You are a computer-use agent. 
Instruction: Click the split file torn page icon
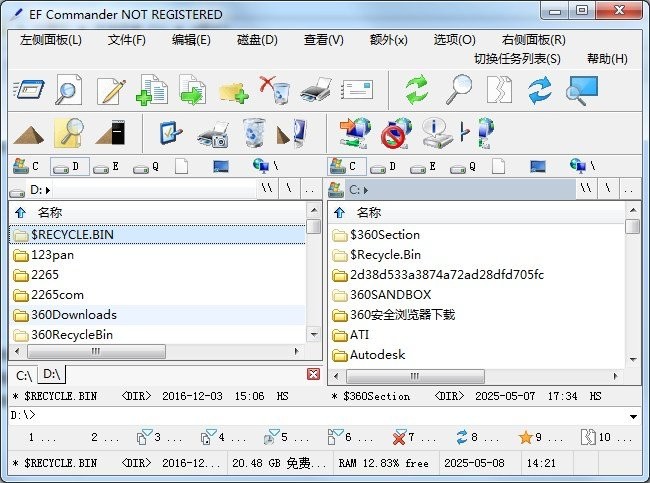[x=499, y=90]
